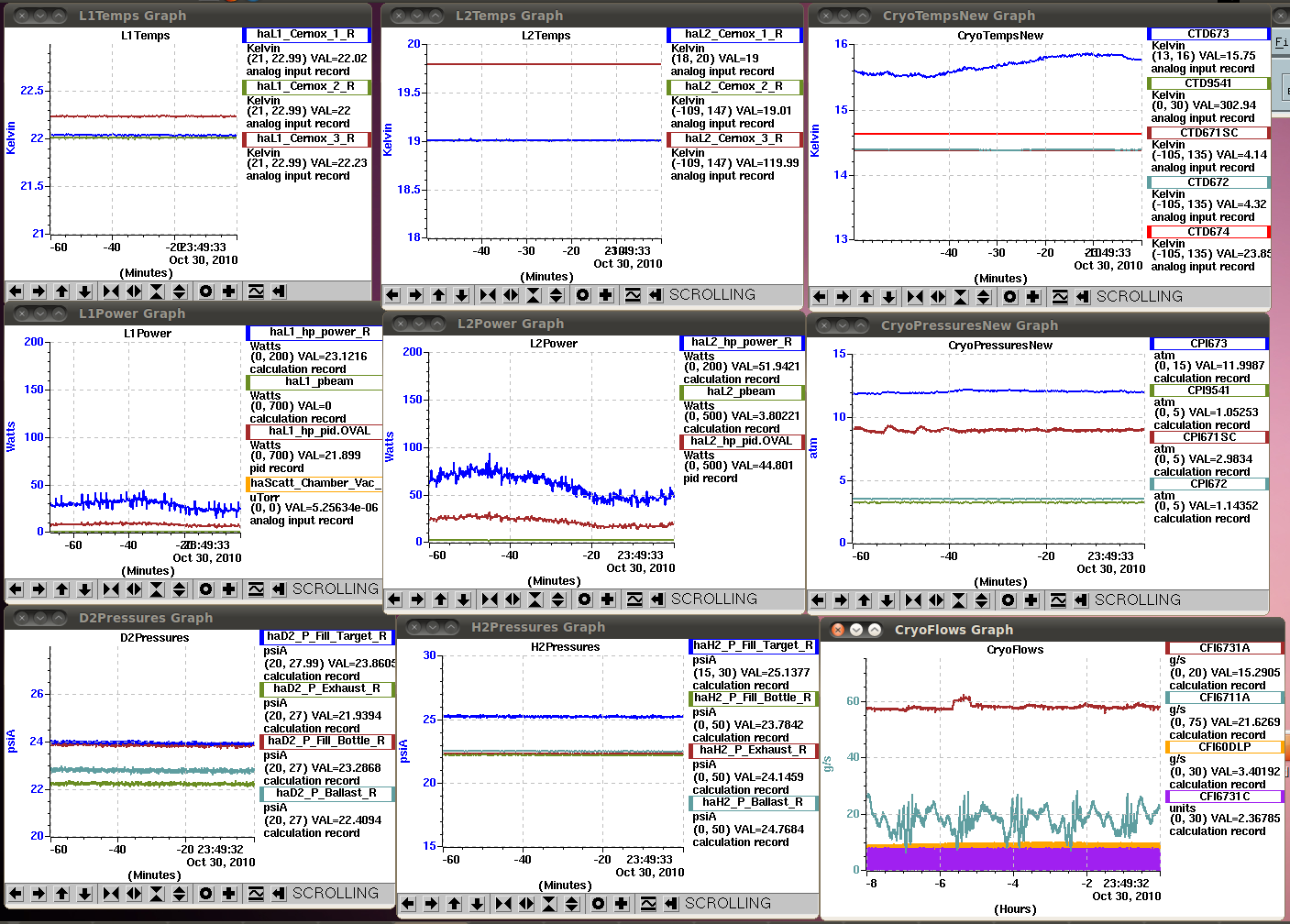Pan up in L2Power Graph toolbar

tap(440, 599)
